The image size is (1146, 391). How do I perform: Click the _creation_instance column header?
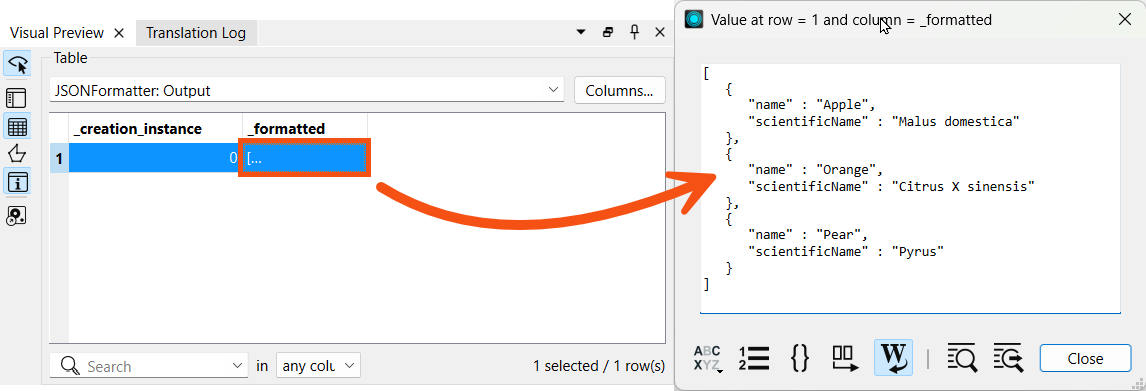[x=156, y=129]
